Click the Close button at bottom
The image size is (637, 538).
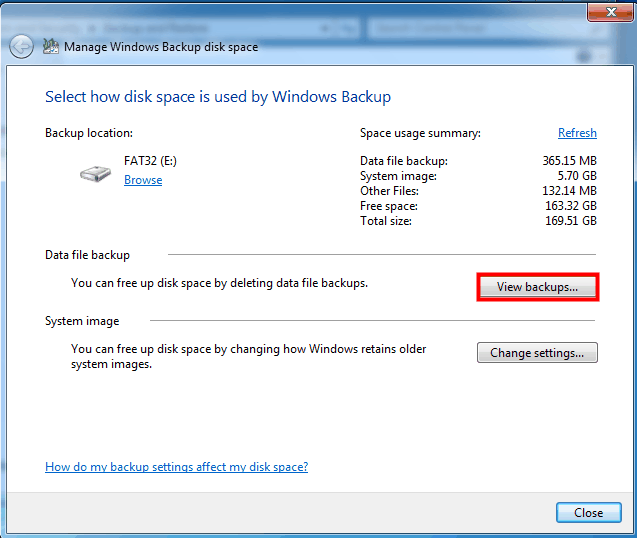point(589,513)
